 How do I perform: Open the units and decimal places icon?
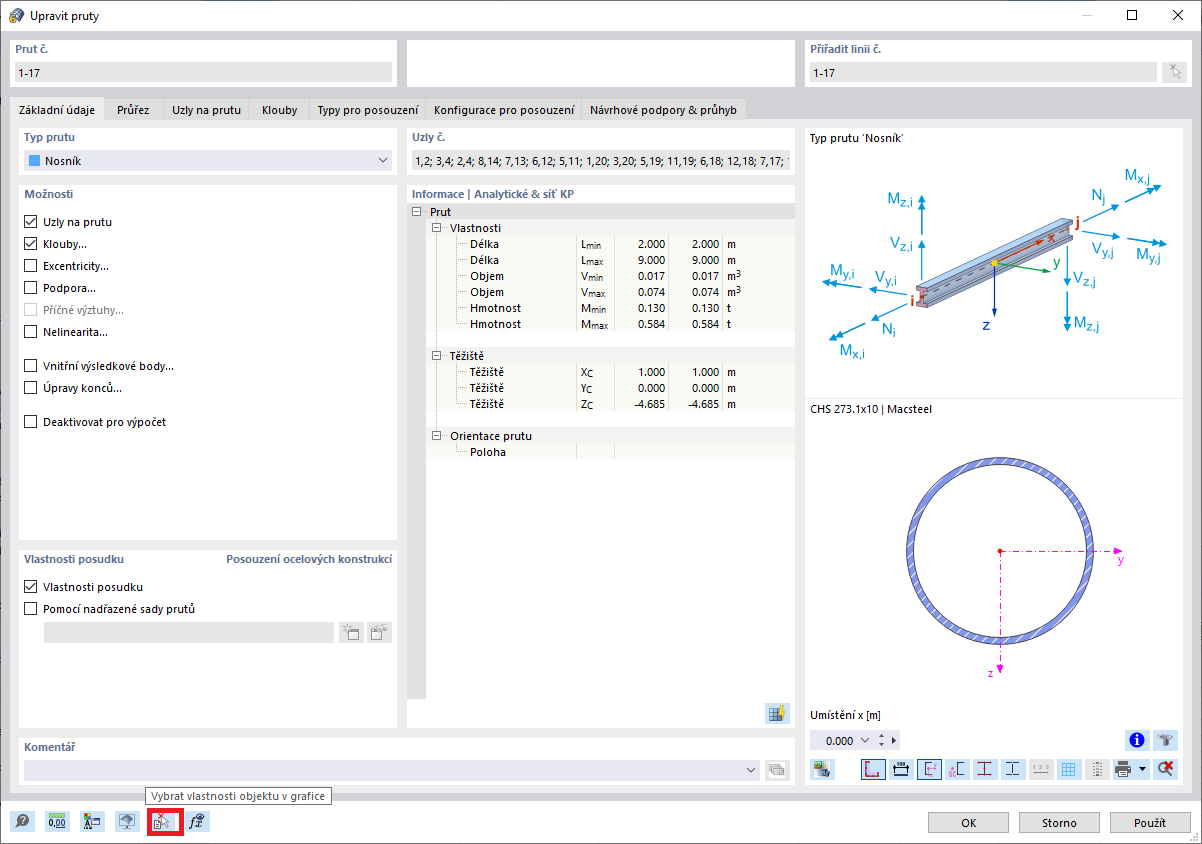click(x=57, y=822)
